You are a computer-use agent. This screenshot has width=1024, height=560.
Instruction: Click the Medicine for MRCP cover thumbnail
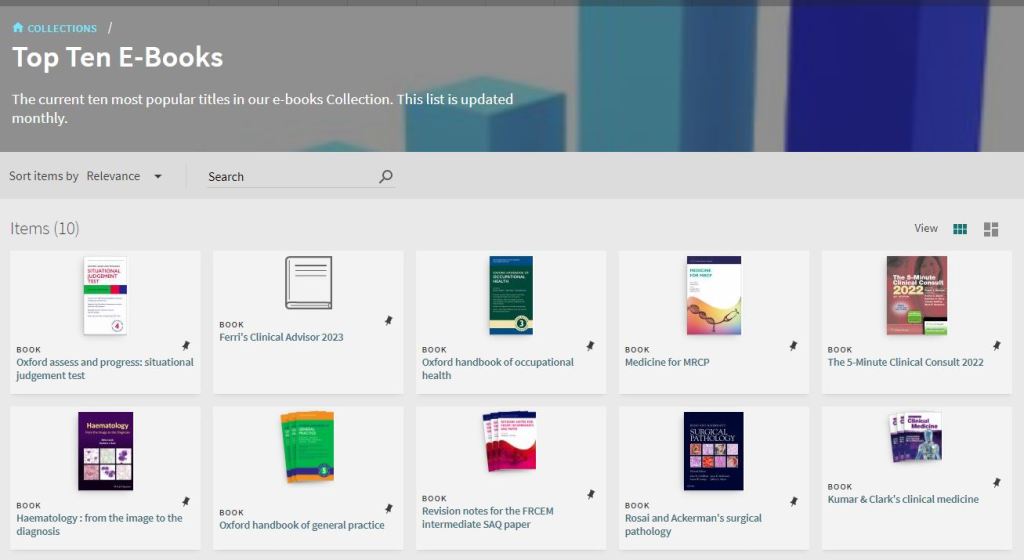point(713,295)
